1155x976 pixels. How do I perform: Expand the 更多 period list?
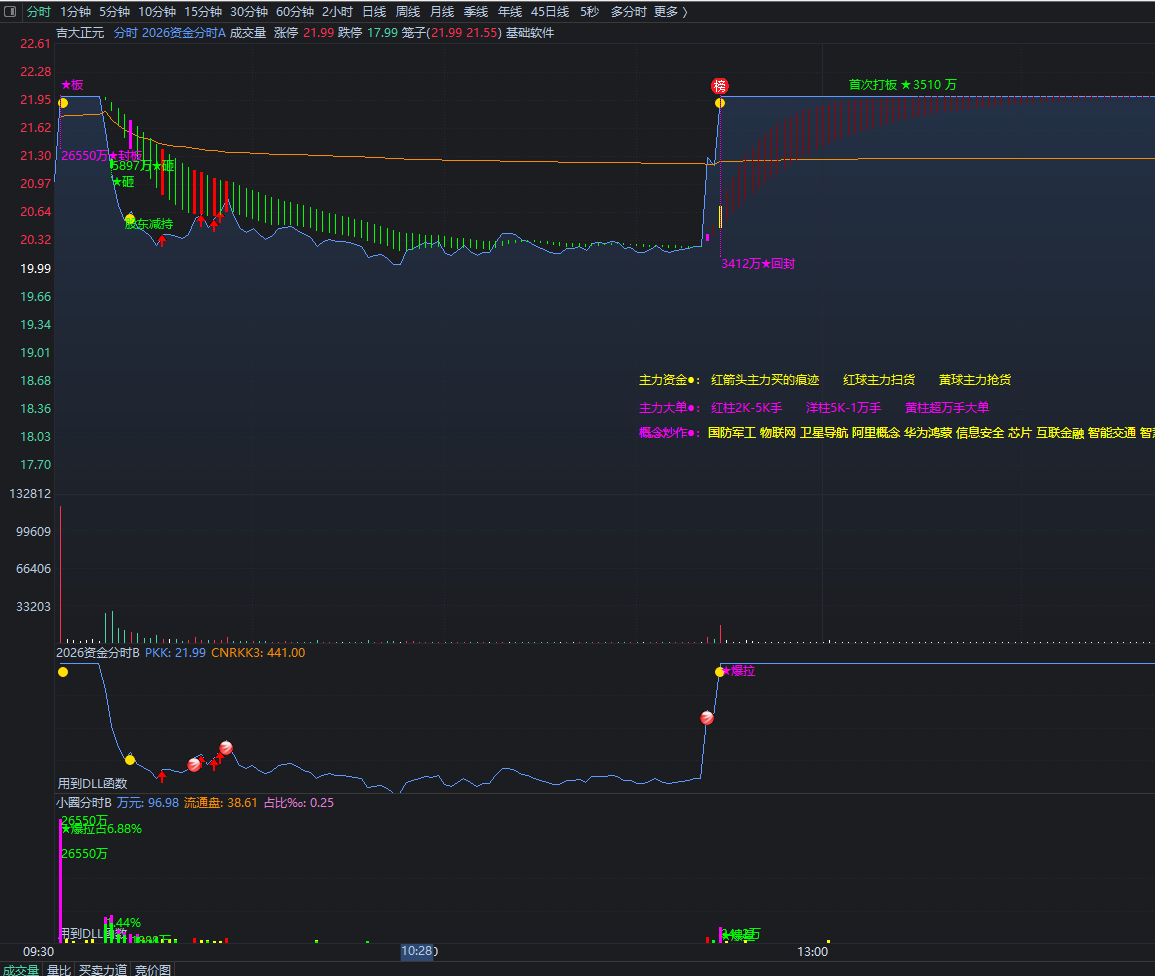[670, 12]
